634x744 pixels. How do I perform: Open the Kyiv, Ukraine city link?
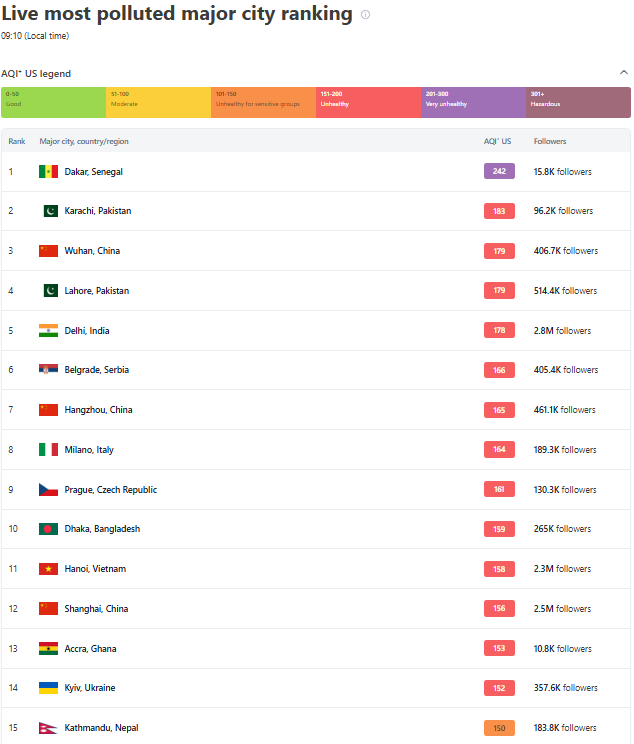[x=90, y=688]
